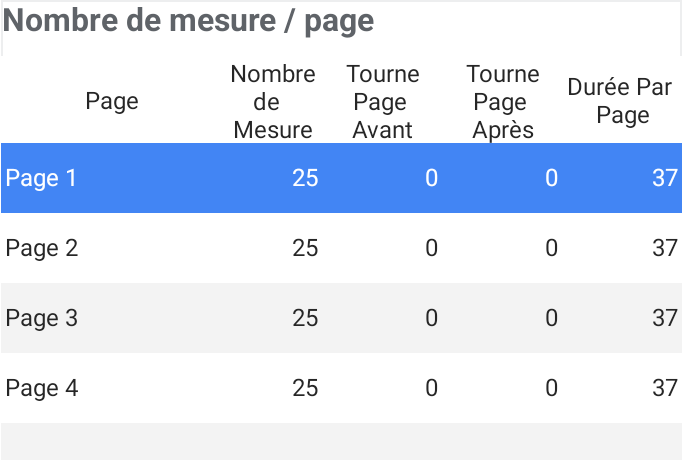Click Page 2's Nombre de Mesure value 25
Viewport: 688px width, 460px height.
point(305,248)
